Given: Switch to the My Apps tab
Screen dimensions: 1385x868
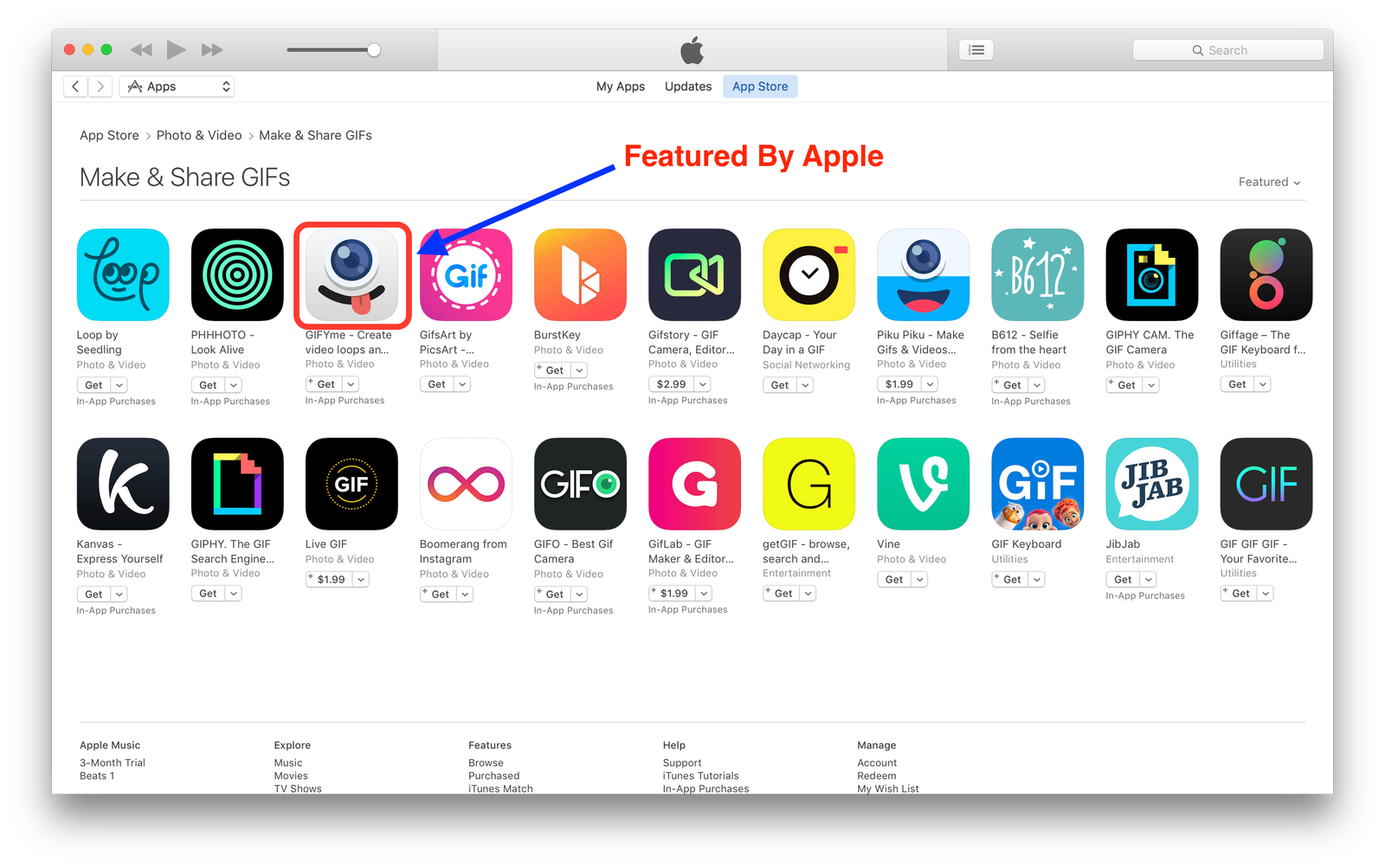Looking at the screenshot, I should 621,87.
